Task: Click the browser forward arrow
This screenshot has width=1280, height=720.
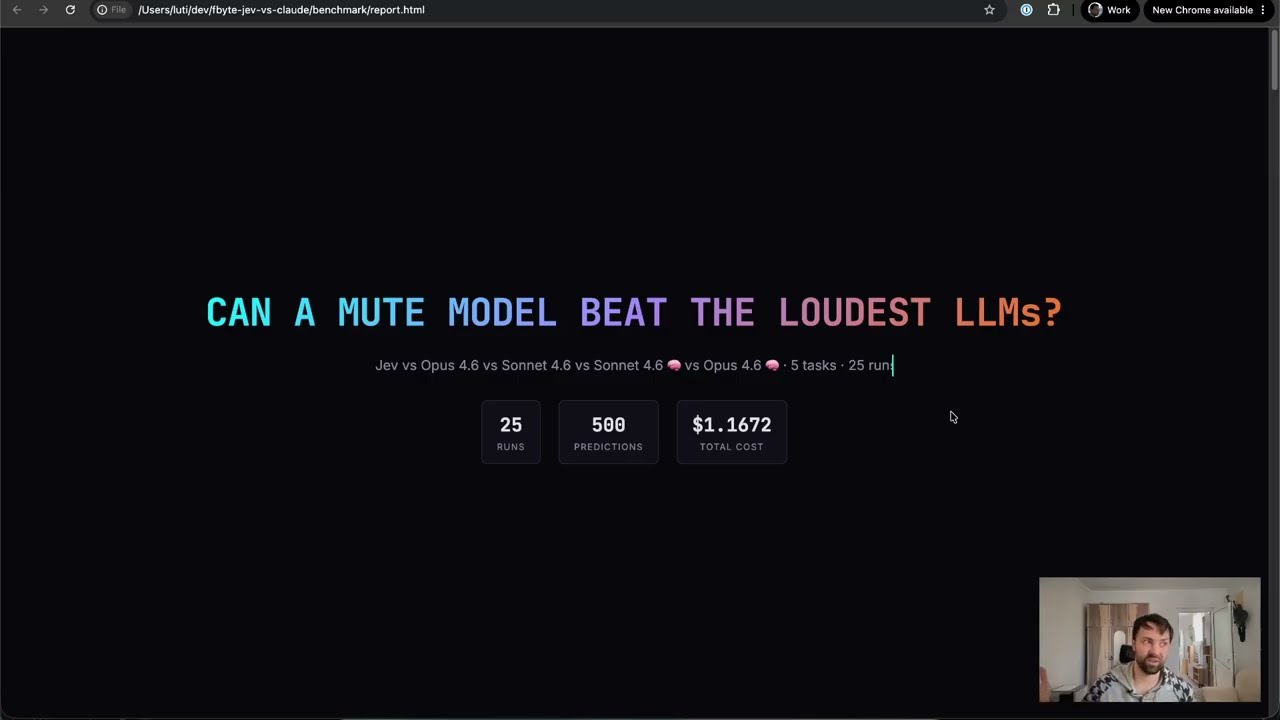Action: coord(43,10)
